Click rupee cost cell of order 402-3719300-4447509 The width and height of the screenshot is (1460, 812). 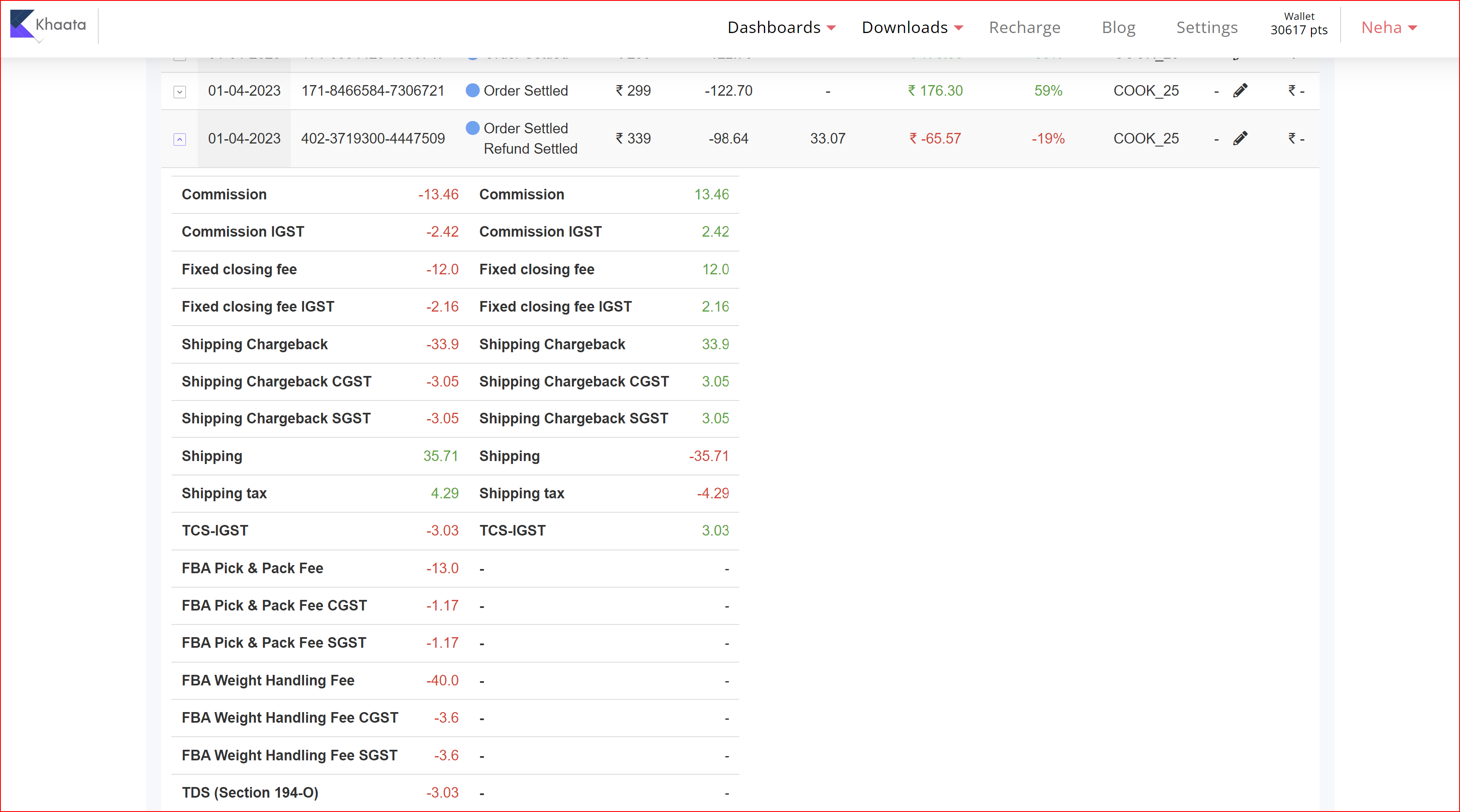1296,138
